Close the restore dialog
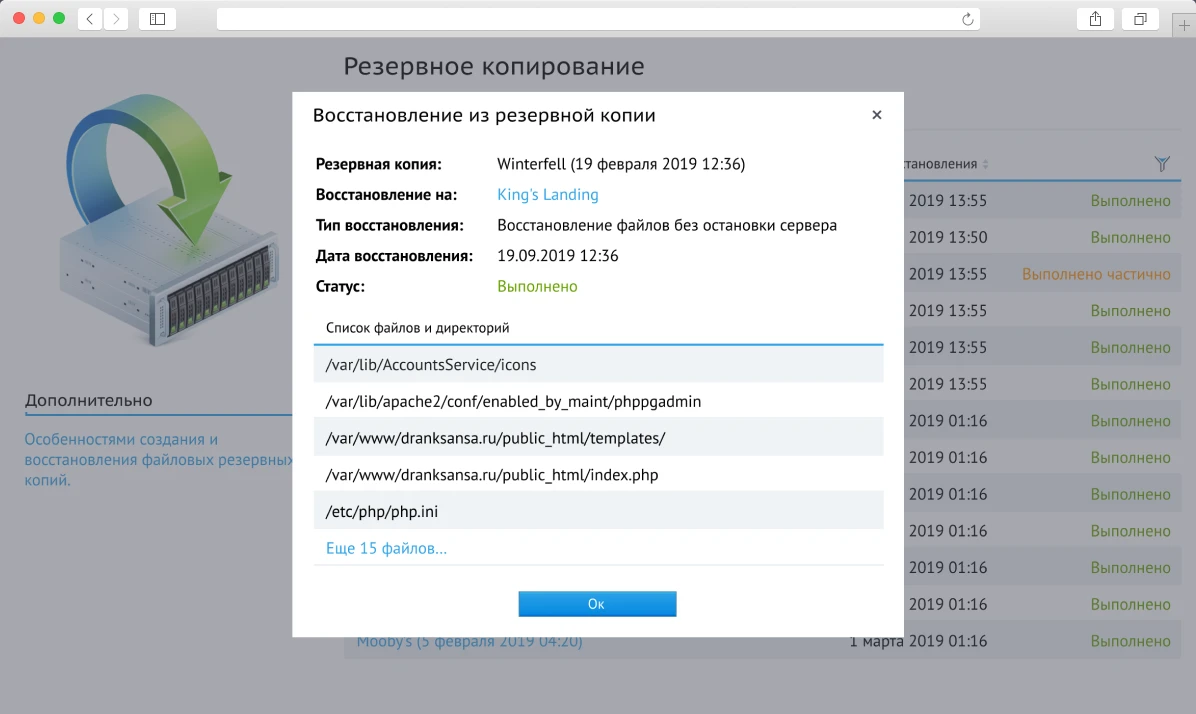The image size is (1196, 714). tap(877, 114)
